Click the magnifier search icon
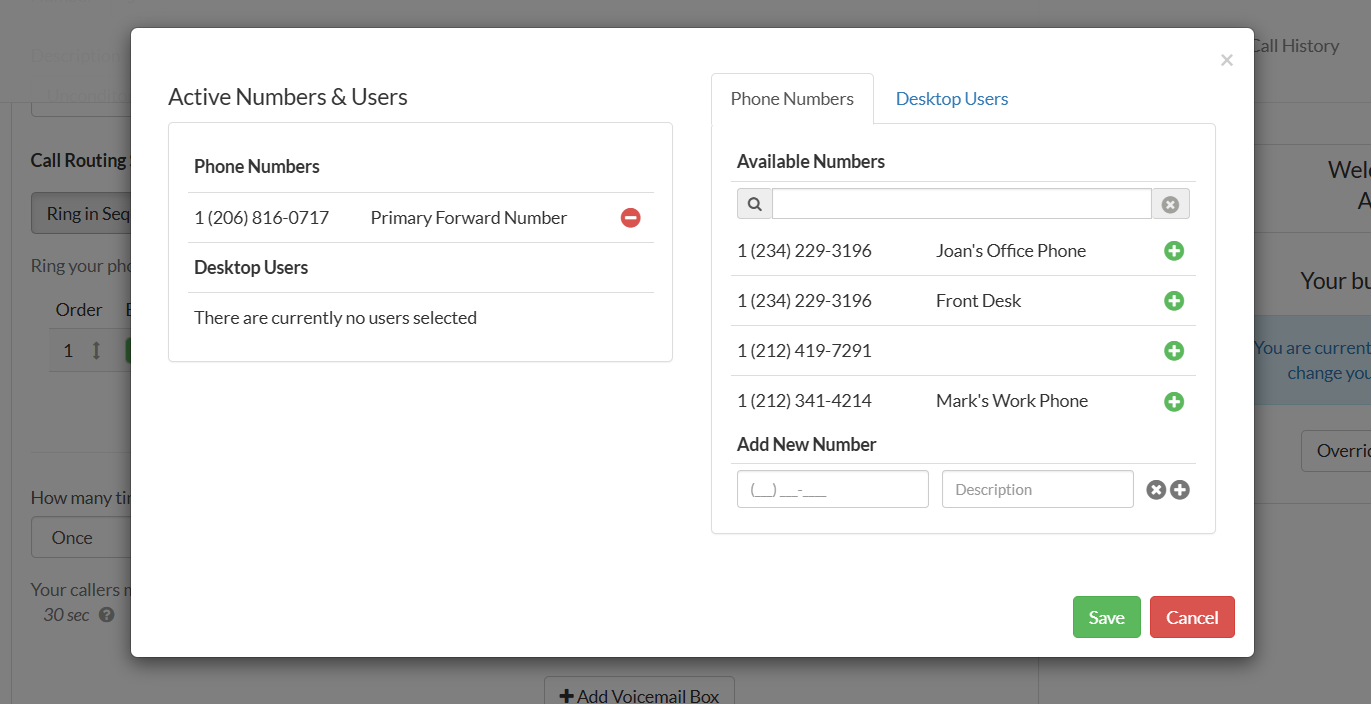1371x704 pixels. pyautogui.click(x=755, y=204)
